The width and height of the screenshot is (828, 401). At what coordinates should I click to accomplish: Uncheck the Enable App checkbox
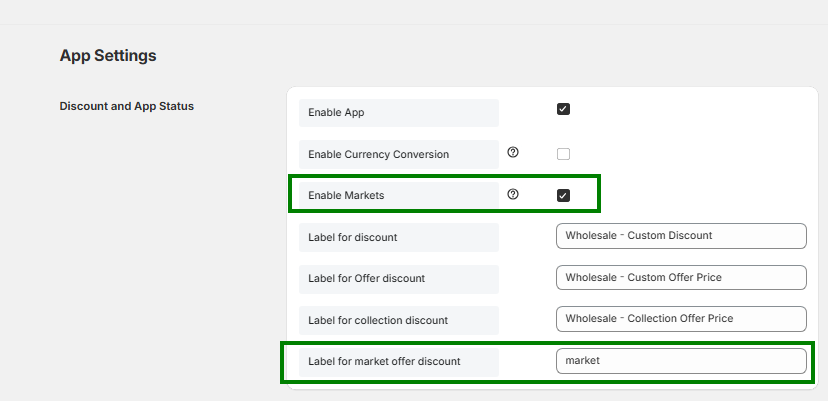click(x=563, y=109)
